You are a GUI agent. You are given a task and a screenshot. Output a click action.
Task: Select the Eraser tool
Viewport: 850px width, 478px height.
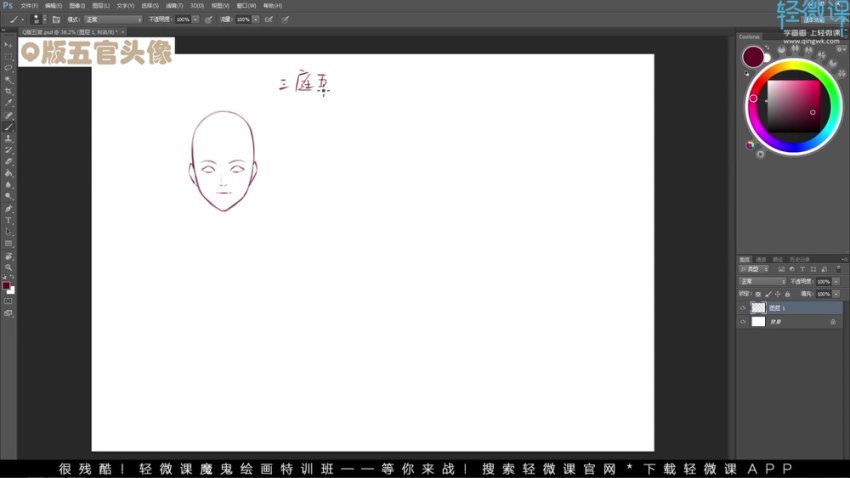(8, 162)
